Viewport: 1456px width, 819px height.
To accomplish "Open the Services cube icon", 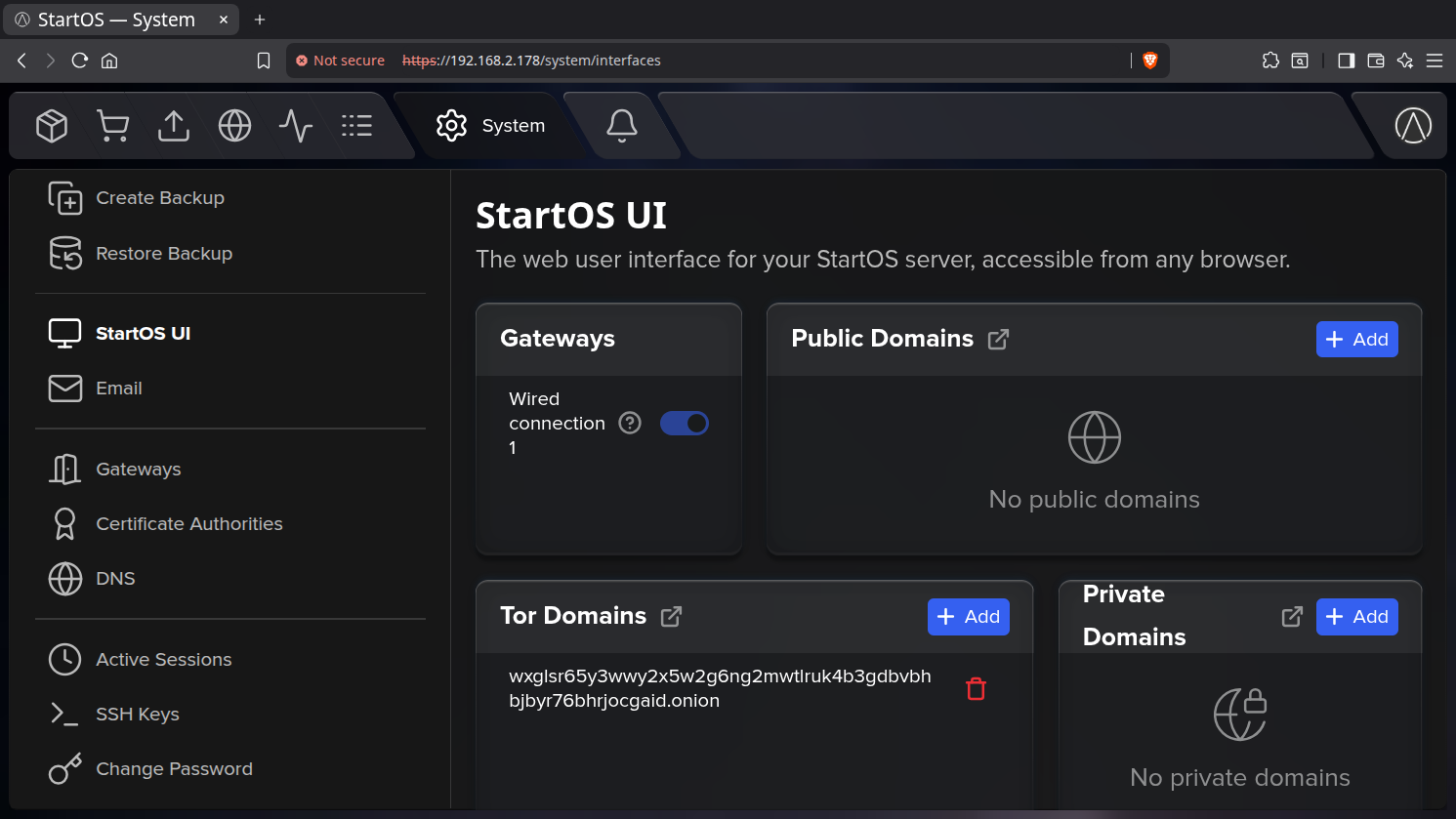I will click(52, 125).
